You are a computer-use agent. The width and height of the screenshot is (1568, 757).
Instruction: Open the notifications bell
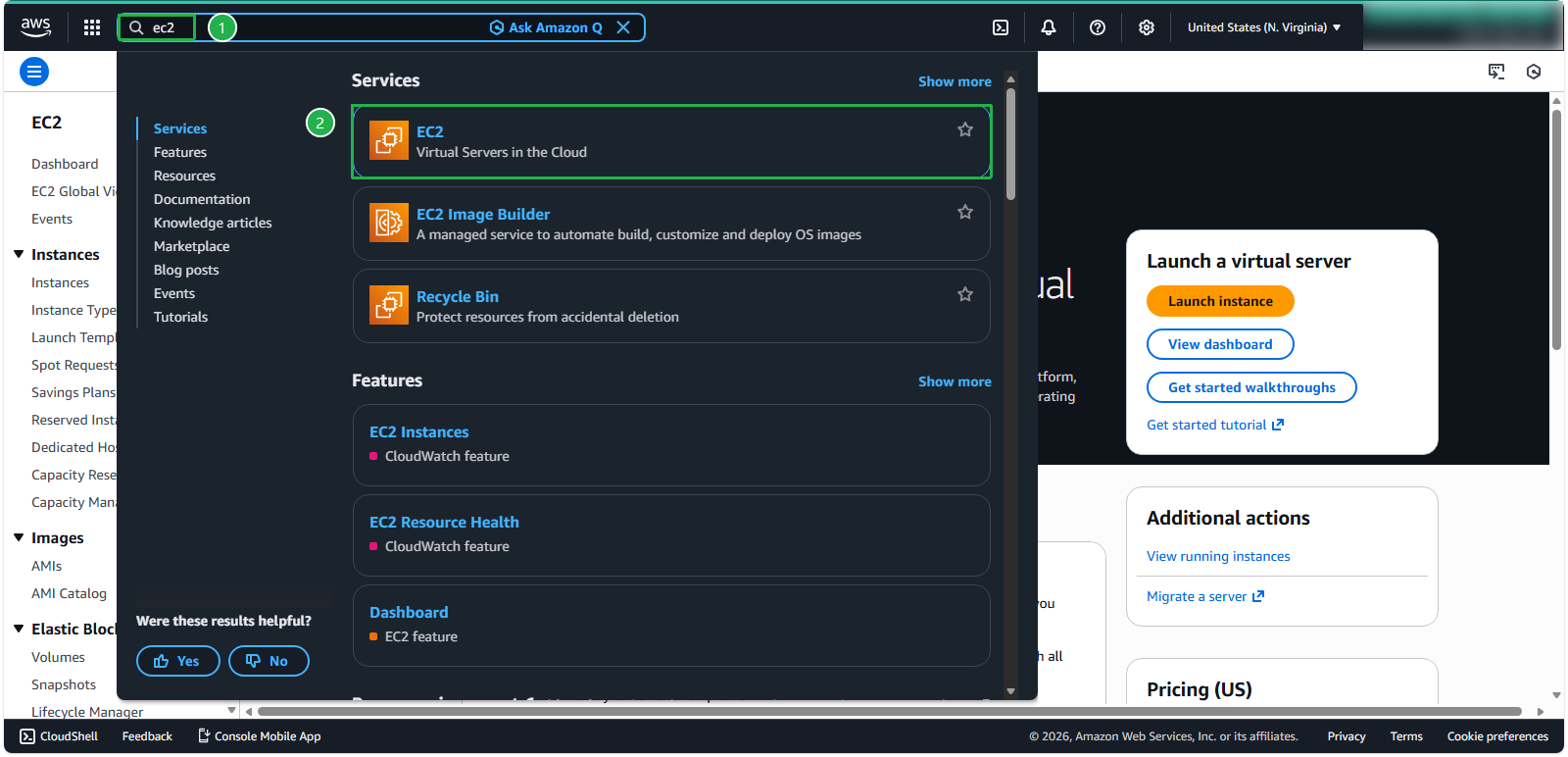pos(1049,27)
